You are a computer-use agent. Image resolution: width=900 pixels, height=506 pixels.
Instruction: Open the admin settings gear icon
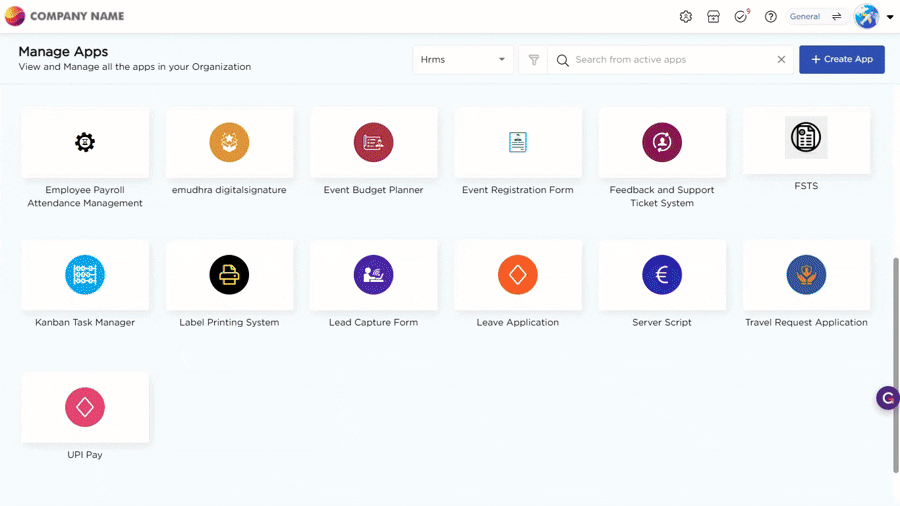coord(686,17)
